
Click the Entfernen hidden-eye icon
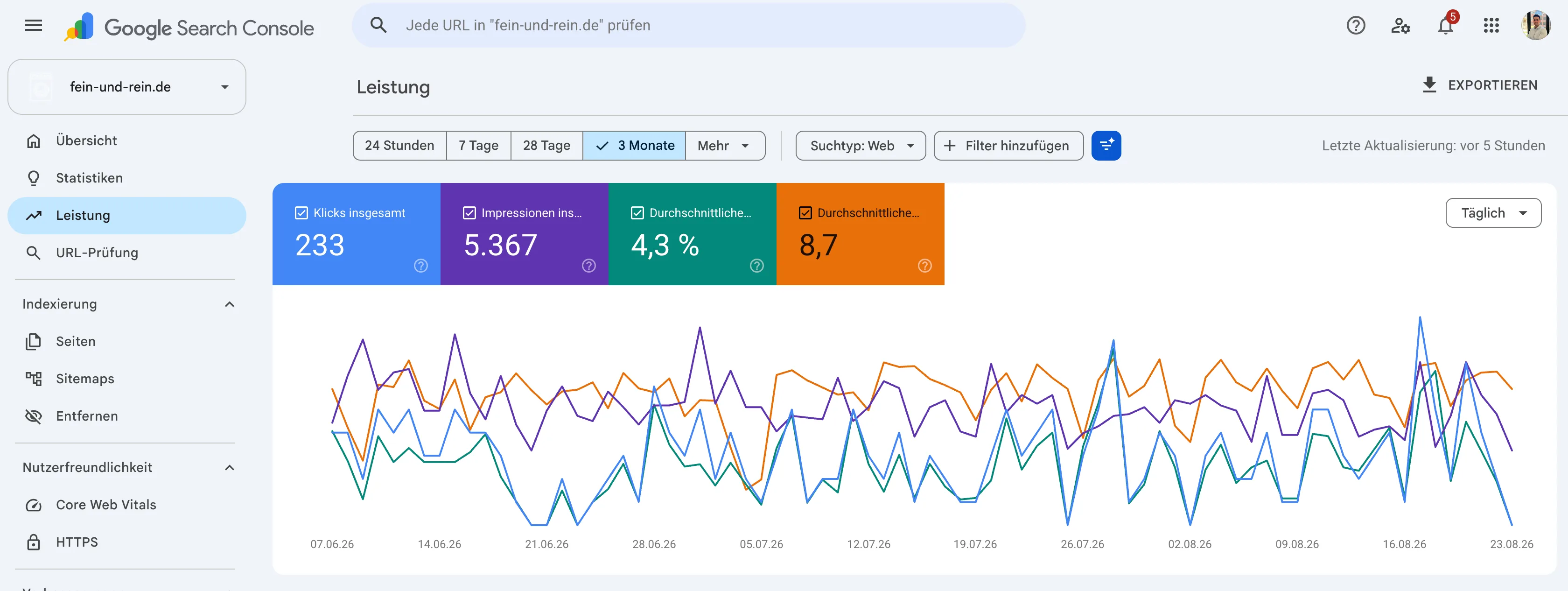34,416
